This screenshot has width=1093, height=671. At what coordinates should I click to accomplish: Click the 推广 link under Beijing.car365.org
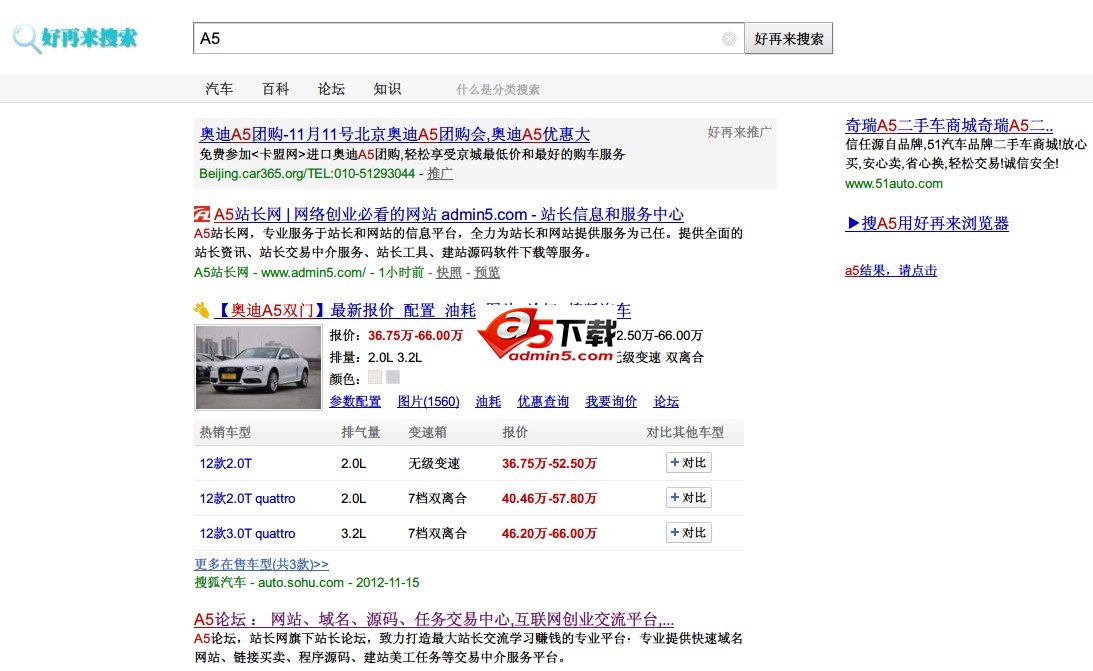pyautogui.click(x=440, y=173)
